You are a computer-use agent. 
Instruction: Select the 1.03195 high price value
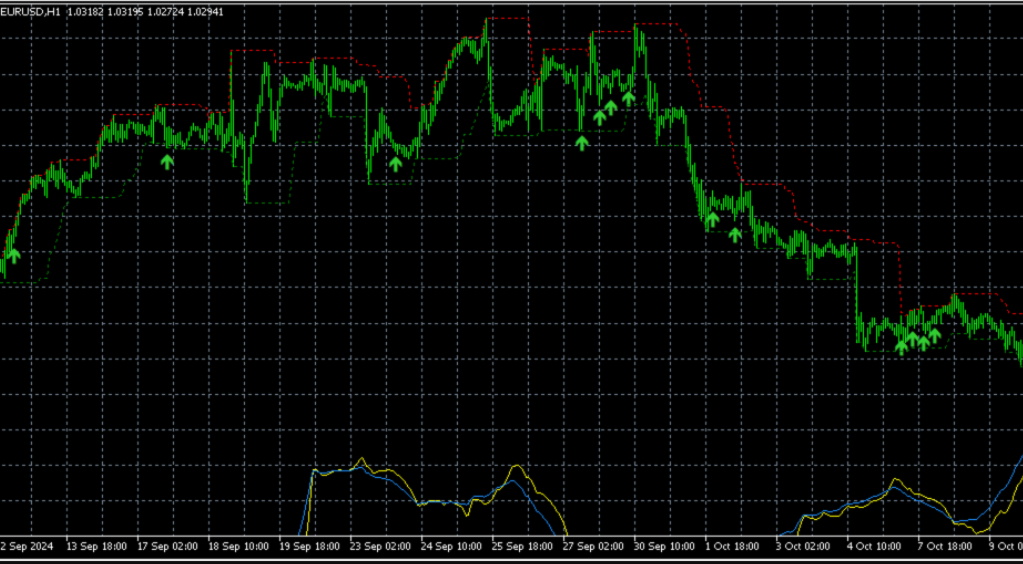pos(125,12)
